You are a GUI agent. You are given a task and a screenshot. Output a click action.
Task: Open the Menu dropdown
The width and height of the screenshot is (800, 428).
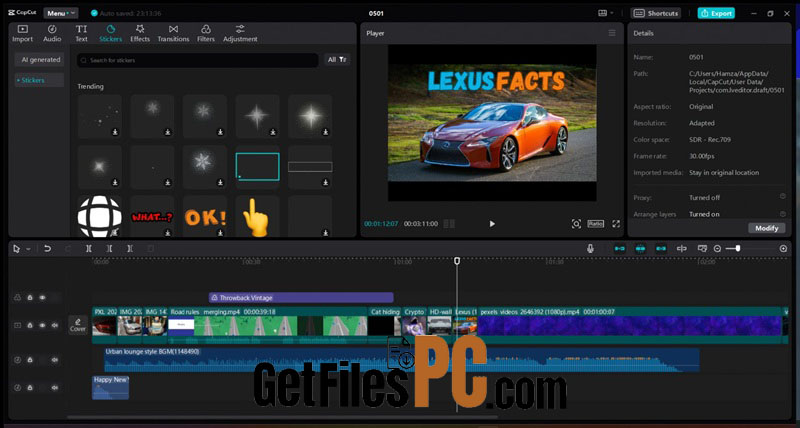coord(61,13)
